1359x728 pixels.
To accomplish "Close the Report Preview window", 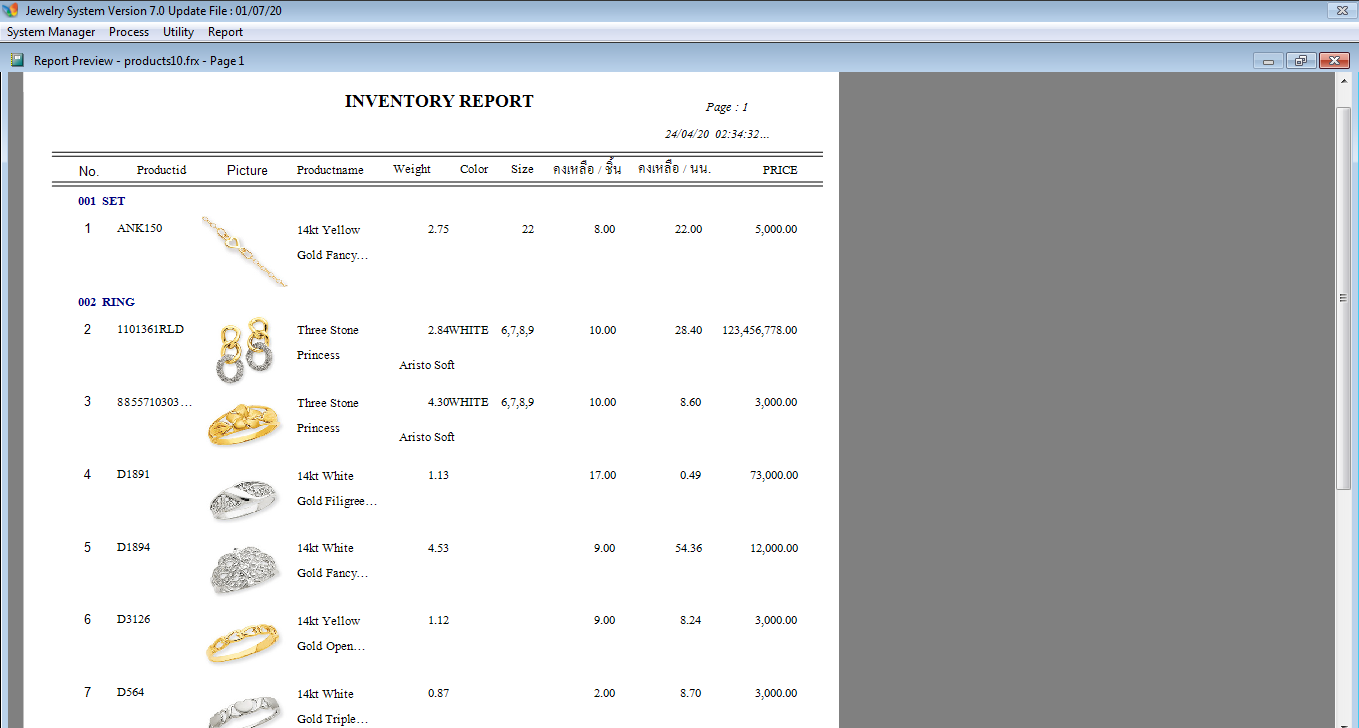I will [x=1335, y=61].
